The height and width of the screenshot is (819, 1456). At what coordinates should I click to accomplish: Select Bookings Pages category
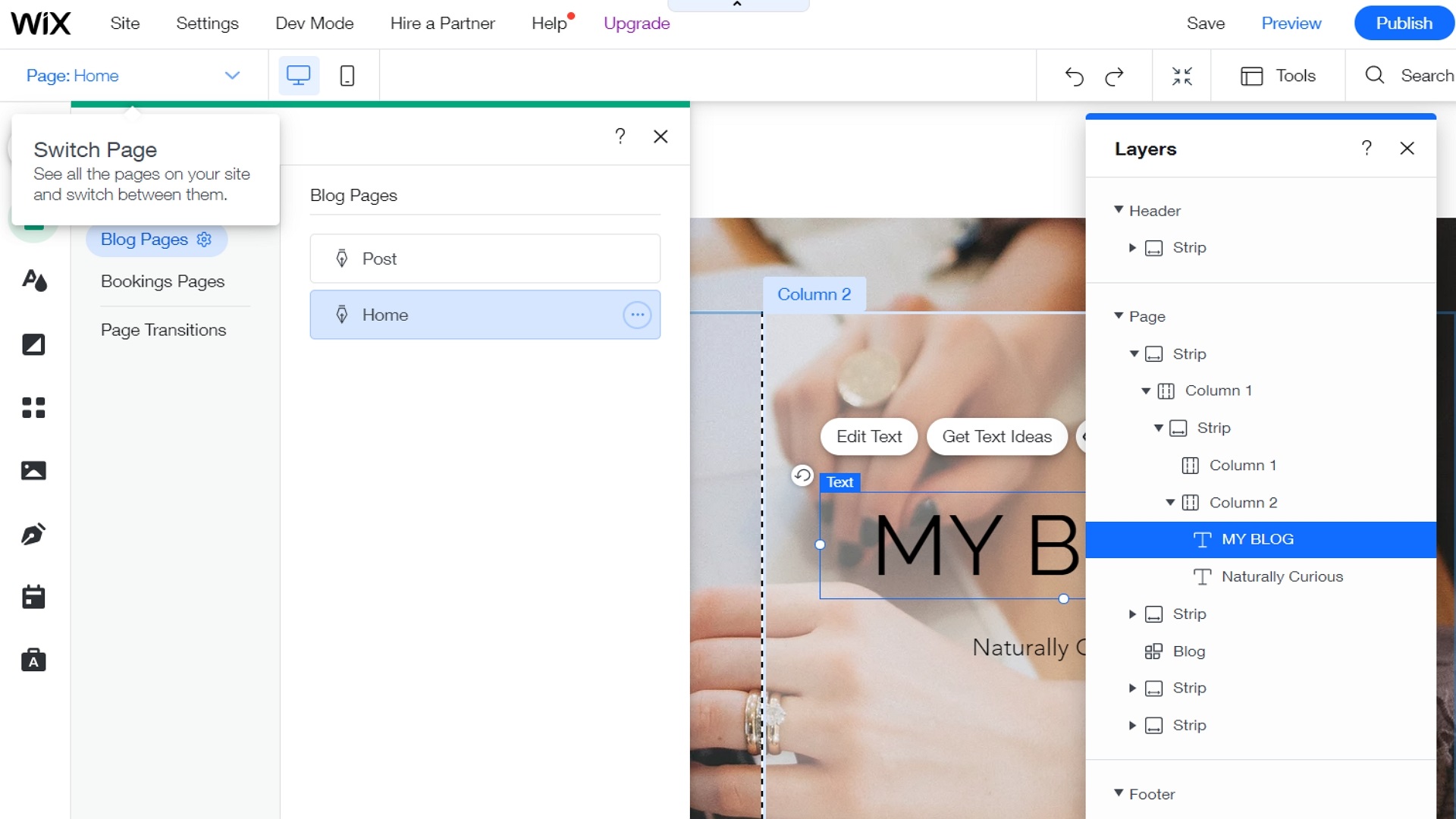pos(162,281)
